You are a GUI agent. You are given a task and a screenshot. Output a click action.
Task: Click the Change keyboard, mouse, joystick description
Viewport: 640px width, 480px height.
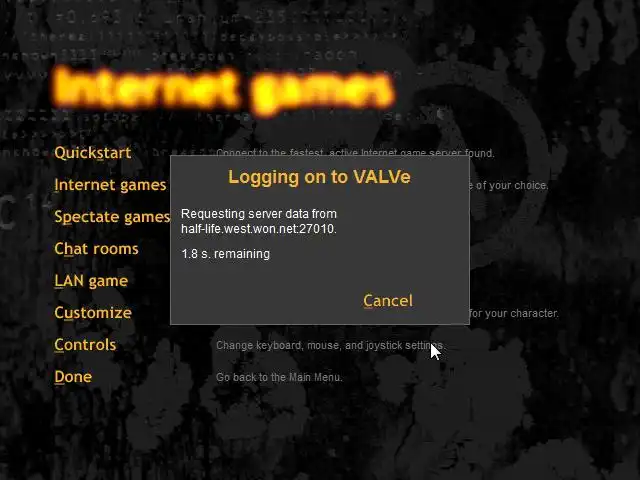[331, 345]
